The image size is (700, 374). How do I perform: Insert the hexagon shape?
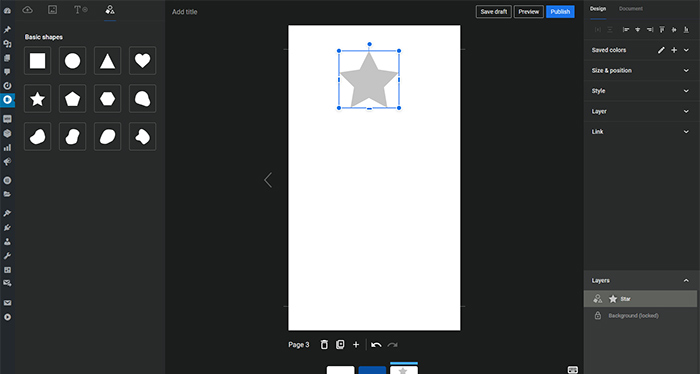pos(108,99)
